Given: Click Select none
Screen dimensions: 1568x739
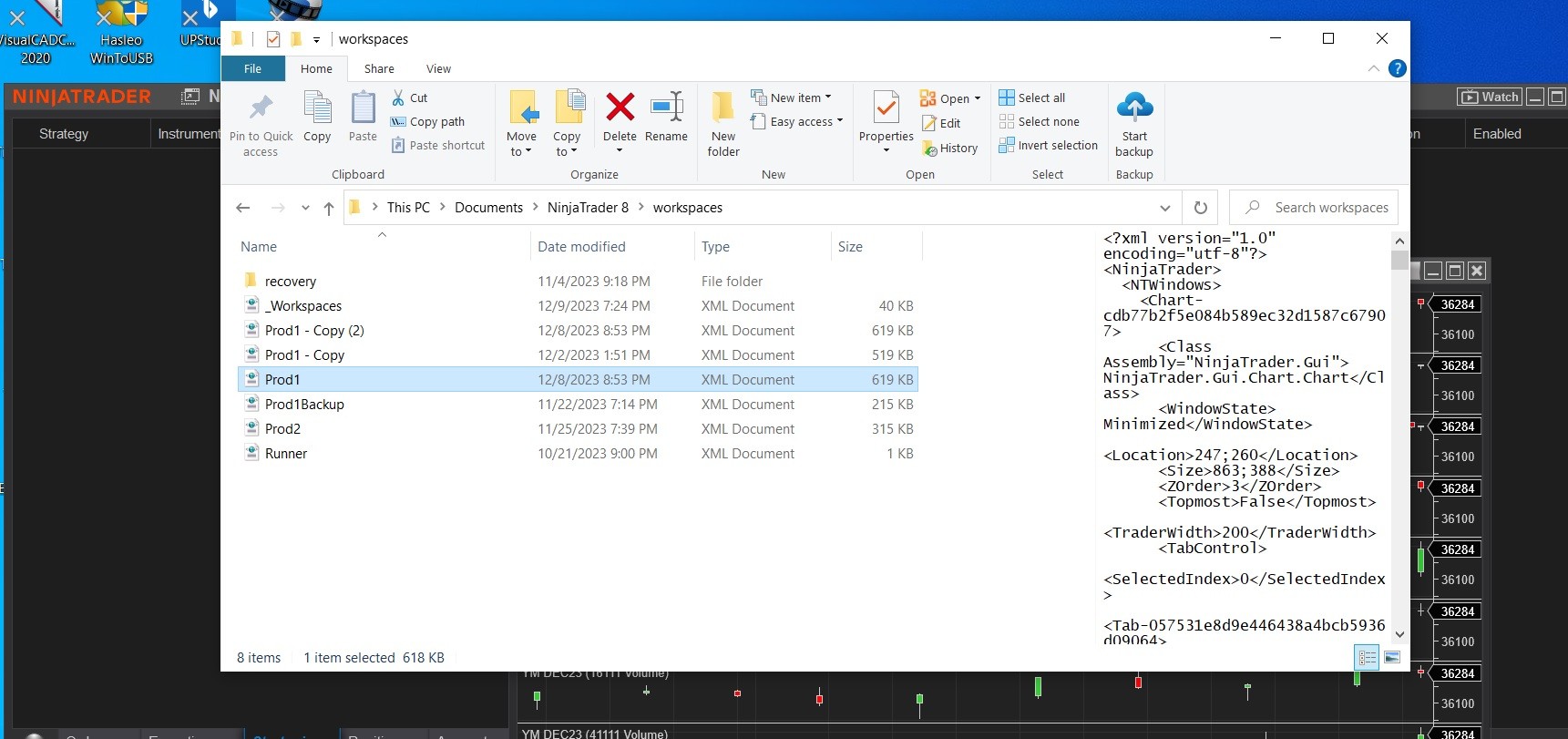Looking at the screenshot, I should pyautogui.click(x=1039, y=121).
